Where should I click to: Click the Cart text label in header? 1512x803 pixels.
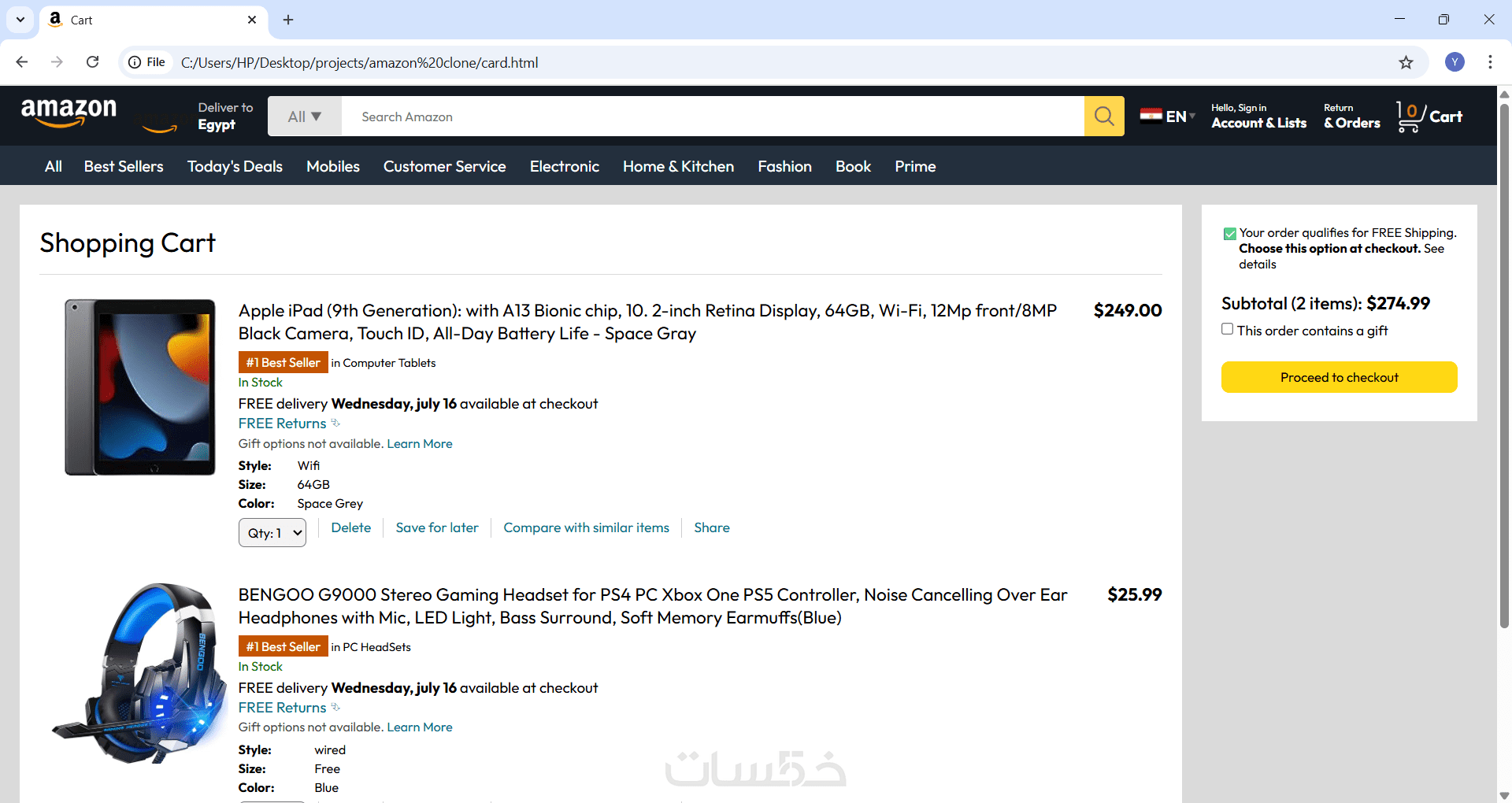[x=1446, y=117]
